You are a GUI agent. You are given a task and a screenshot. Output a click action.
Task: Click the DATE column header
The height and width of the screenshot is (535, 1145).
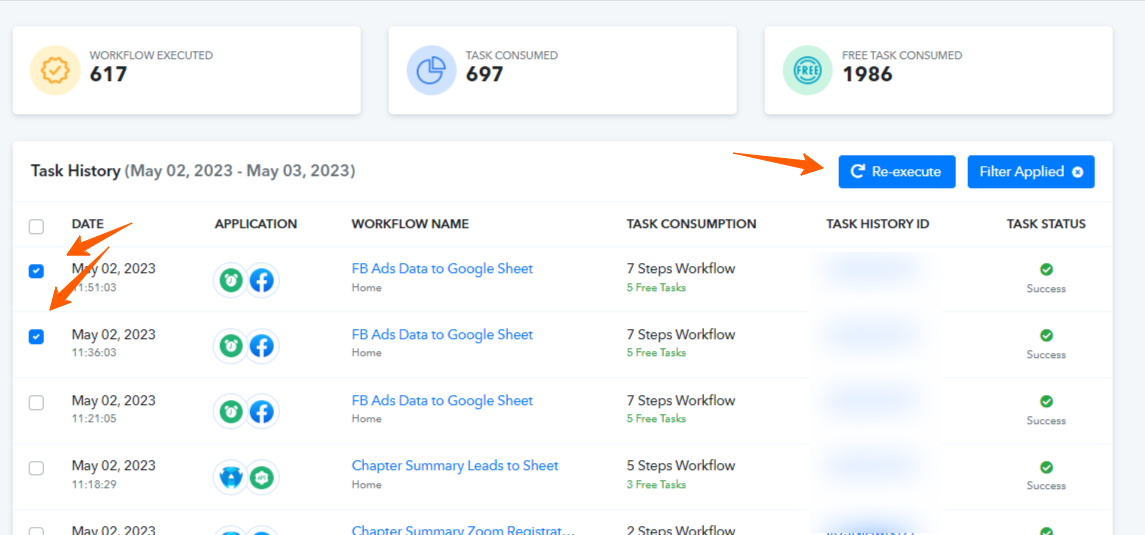click(88, 224)
